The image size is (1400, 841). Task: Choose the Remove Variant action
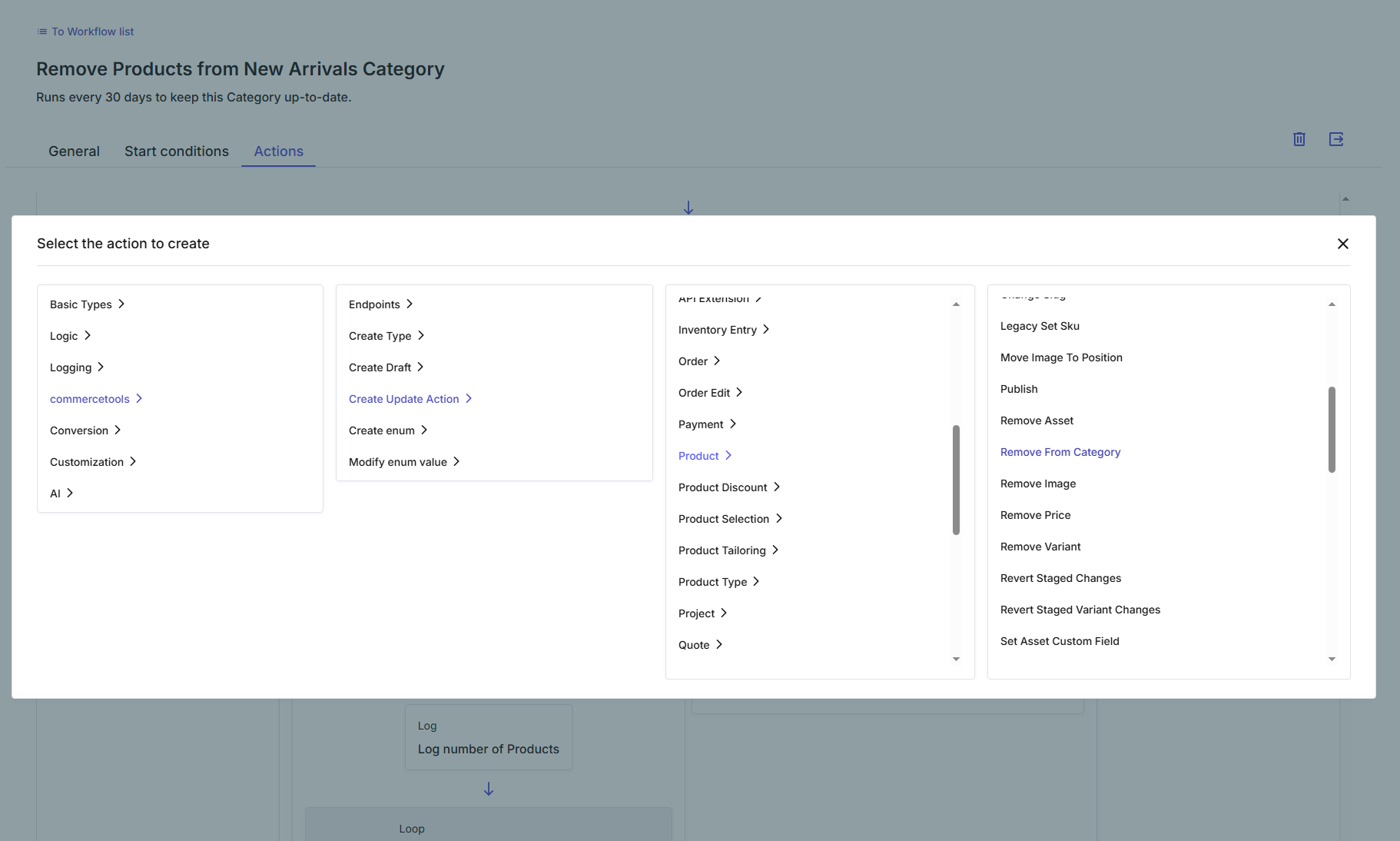pos(1040,546)
